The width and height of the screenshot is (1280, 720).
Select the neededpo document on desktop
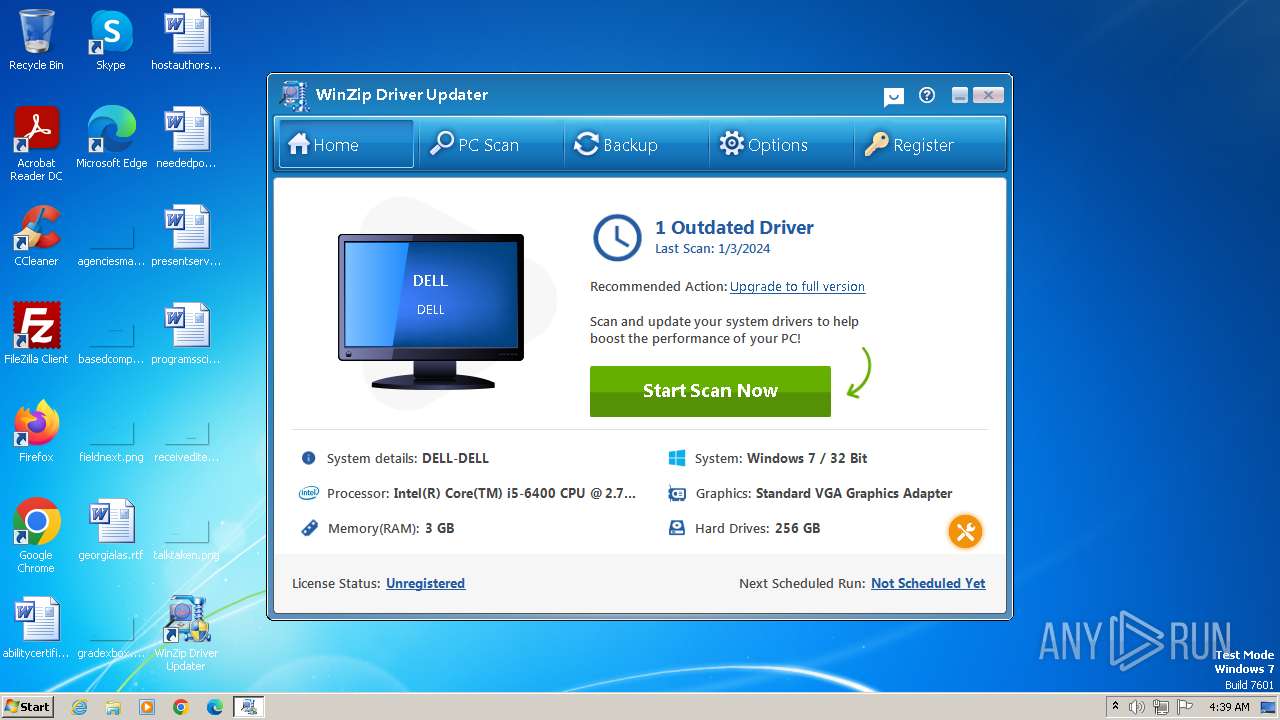click(186, 138)
